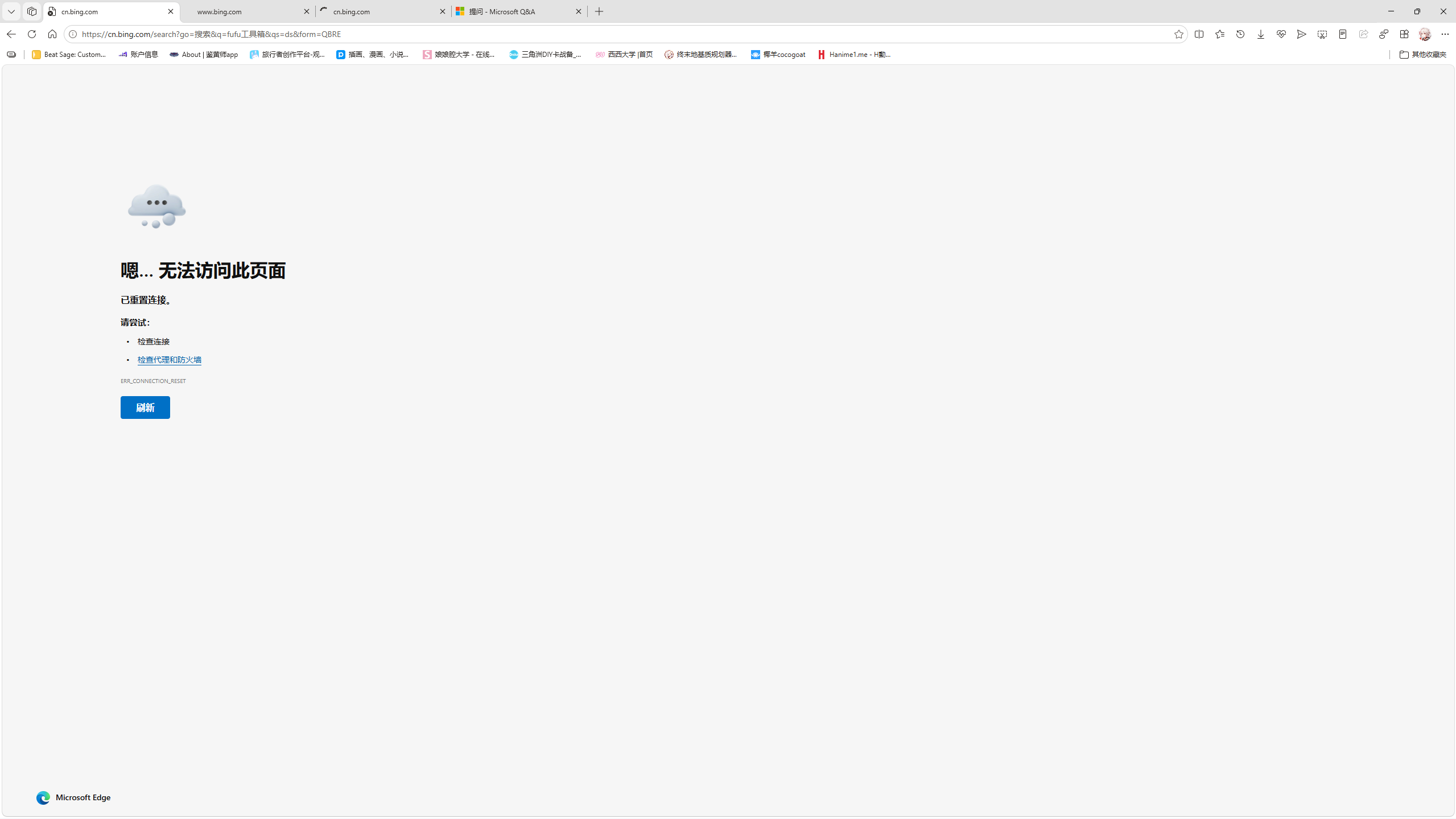Open browsing history
Screen dimensions: 1456x819
pos(1240,34)
